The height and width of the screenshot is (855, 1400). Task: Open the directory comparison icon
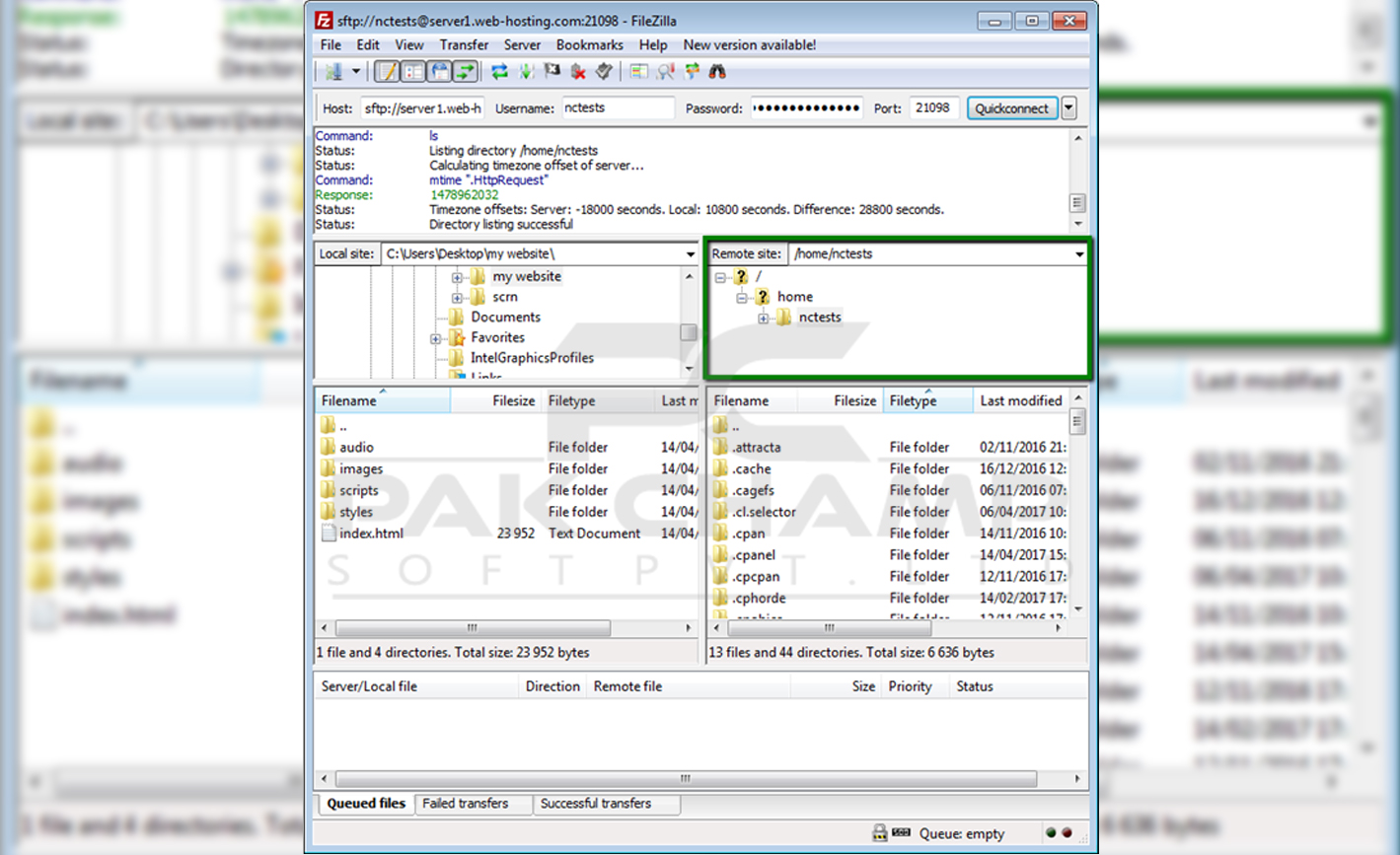click(x=639, y=71)
